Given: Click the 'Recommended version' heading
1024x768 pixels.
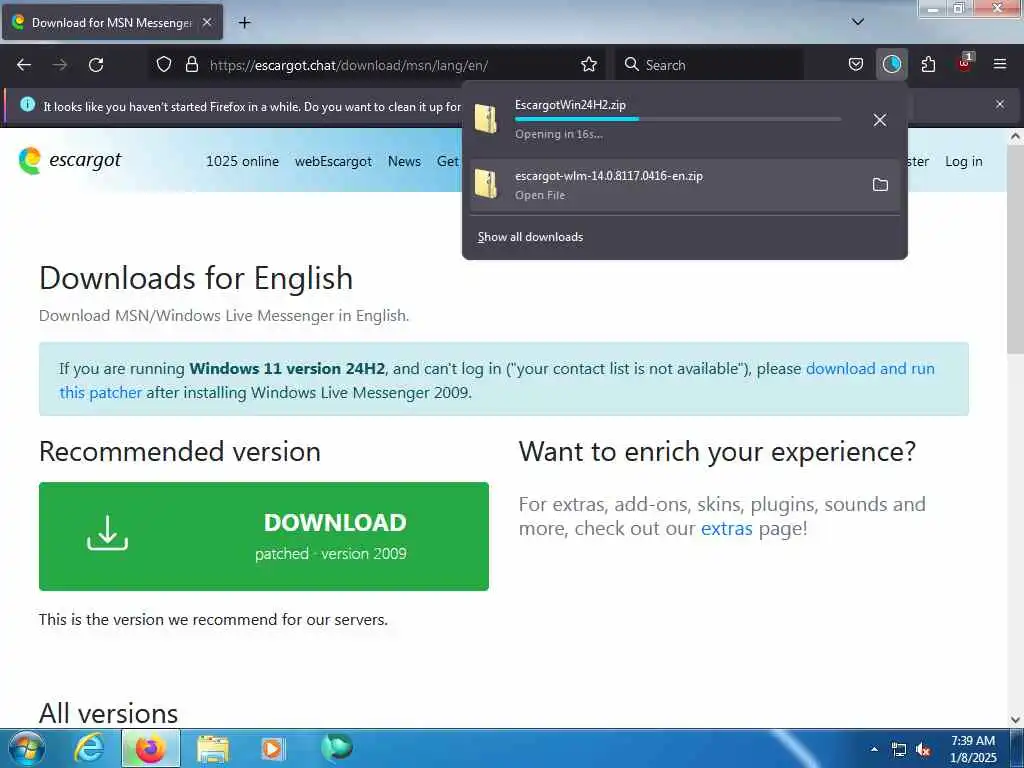Looking at the screenshot, I should (x=180, y=452).
